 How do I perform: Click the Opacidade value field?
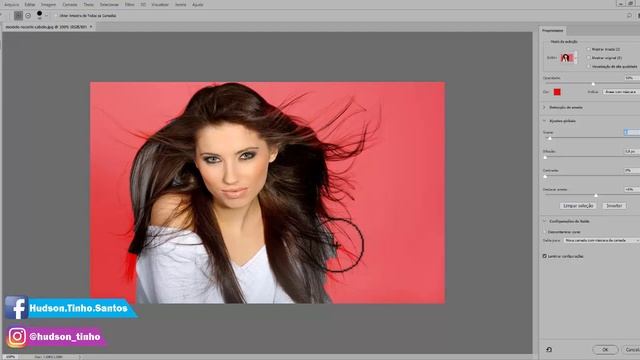click(631, 78)
